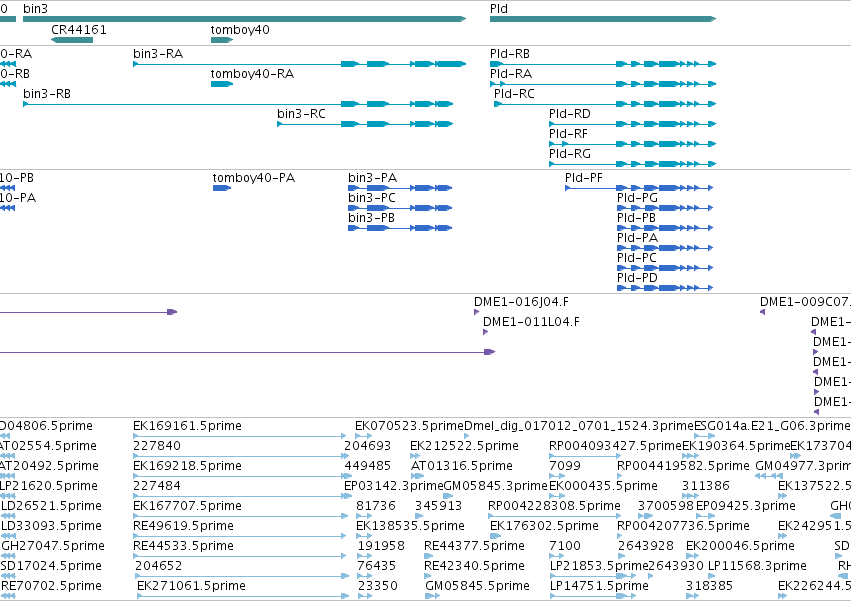This screenshot has height=601, width=851.
Task: Click the 311386 EST label
Action: pyautogui.click(x=706, y=486)
